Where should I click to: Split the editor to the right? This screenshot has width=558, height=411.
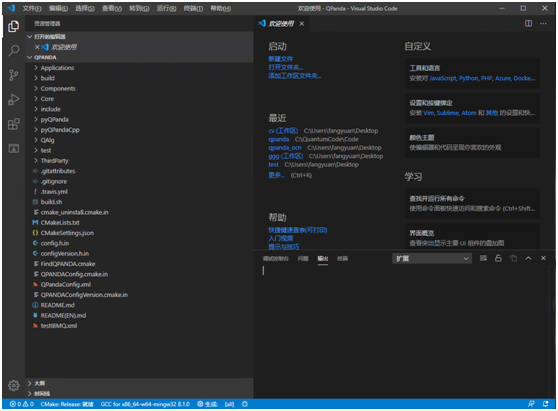pos(528,23)
